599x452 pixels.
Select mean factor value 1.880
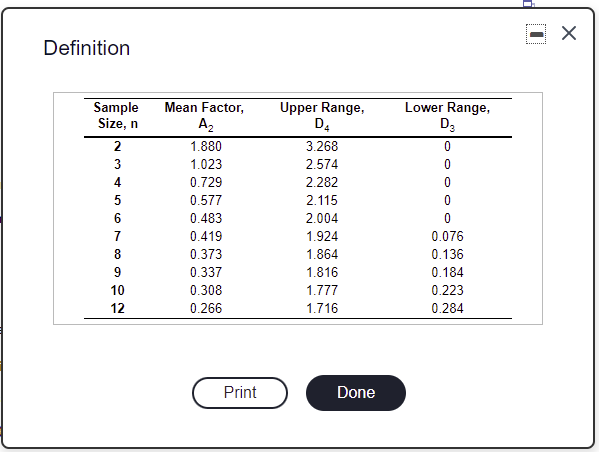206,146
